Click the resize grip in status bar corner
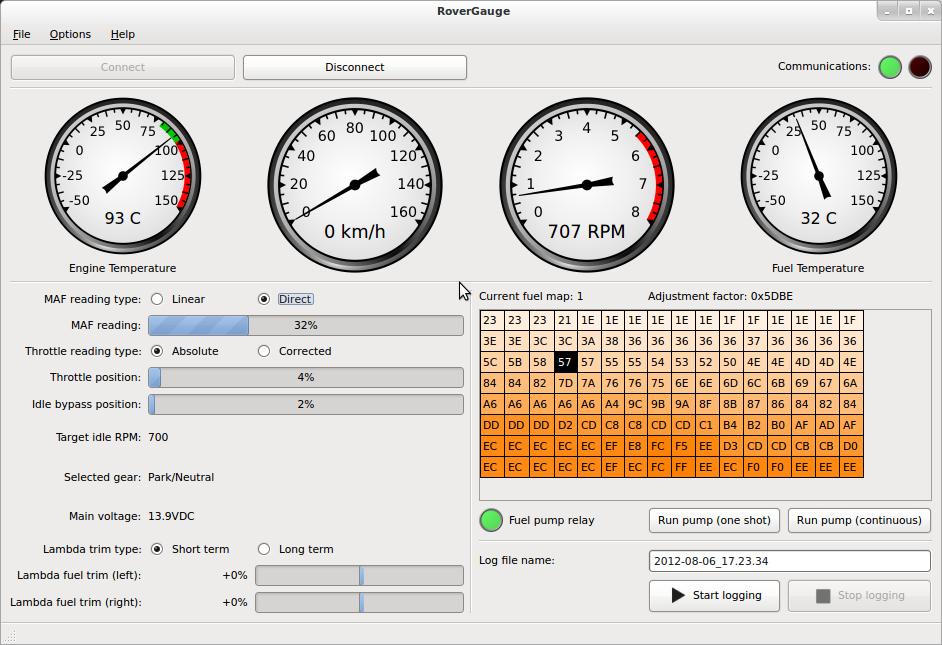Viewport: 942px width, 645px height. pos(10,635)
